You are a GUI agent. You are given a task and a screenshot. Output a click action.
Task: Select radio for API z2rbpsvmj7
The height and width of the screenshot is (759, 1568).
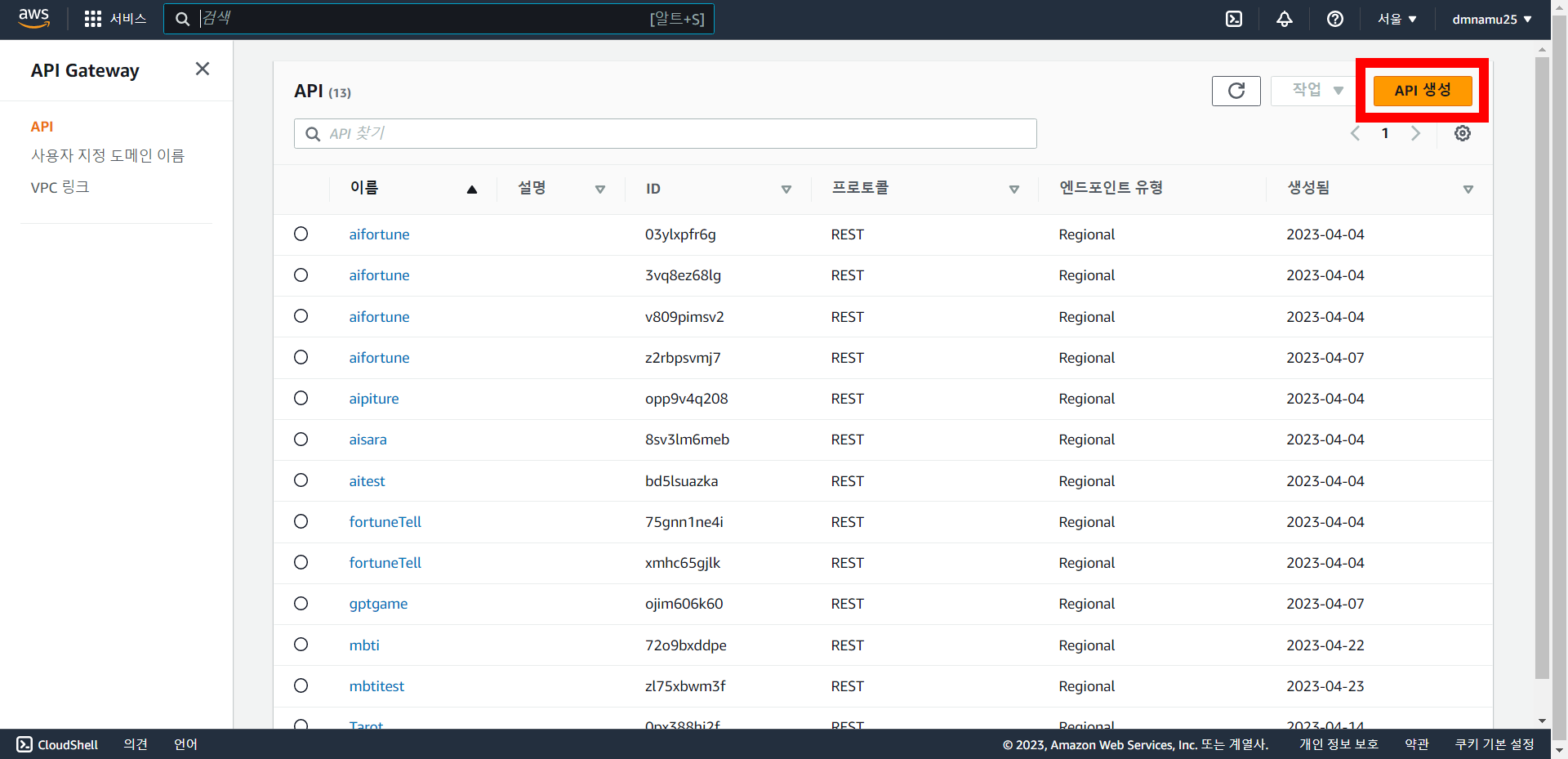pos(301,357)
